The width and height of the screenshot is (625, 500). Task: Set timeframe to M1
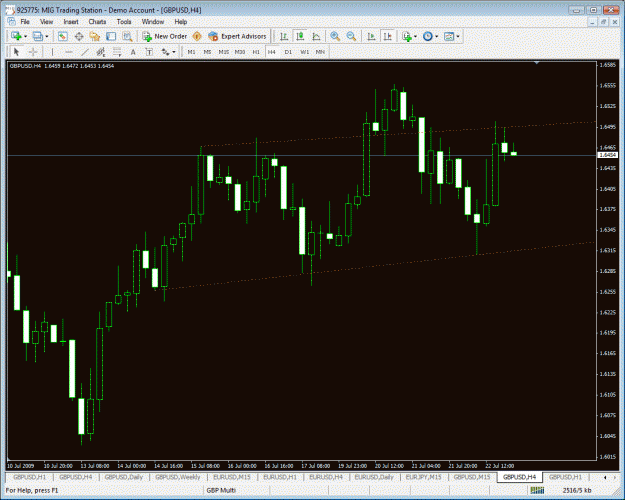click(191, 52)
